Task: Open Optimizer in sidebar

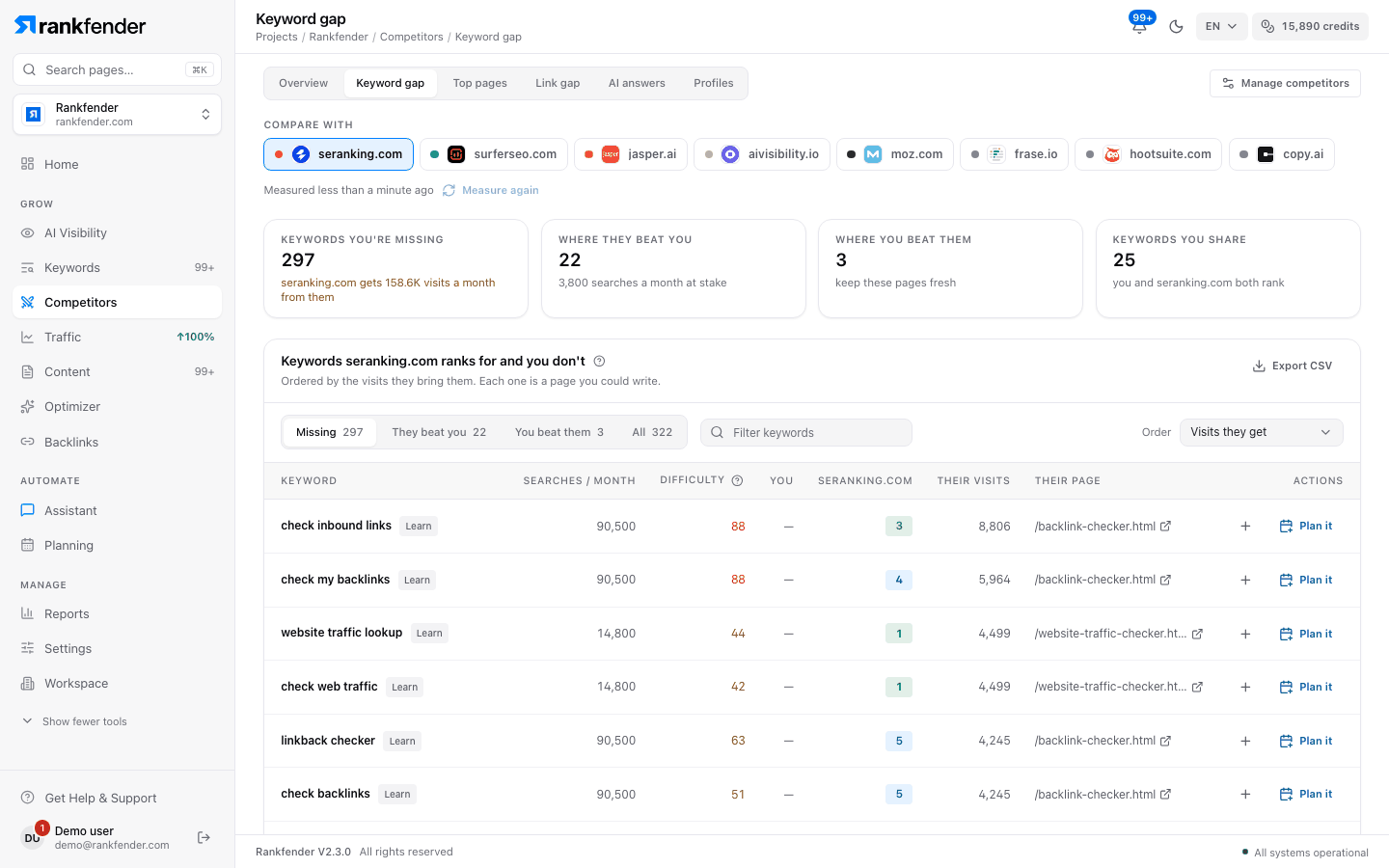Action: 117,406
